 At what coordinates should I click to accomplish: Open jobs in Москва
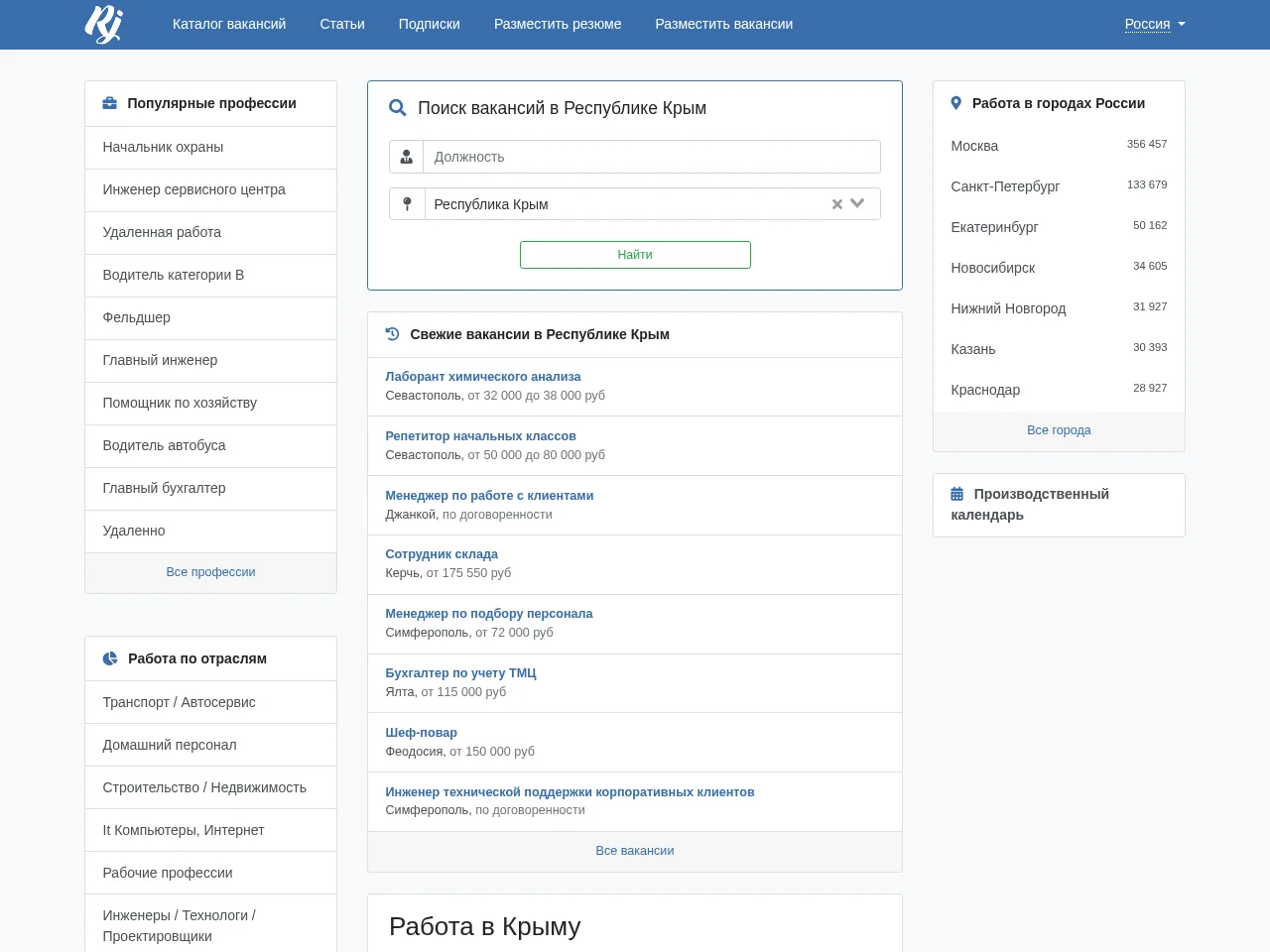(x=974, y=146)
